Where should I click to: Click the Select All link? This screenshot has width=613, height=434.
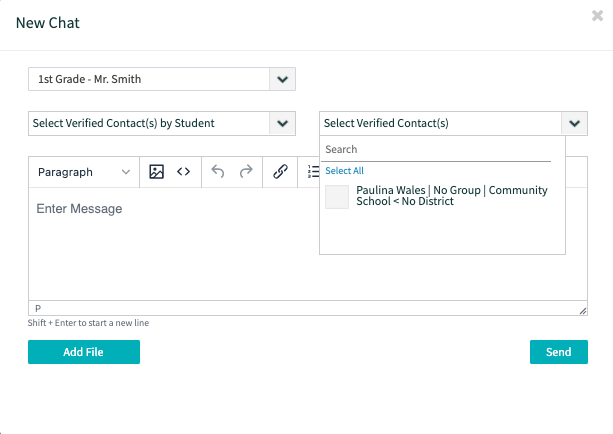coord(344,171)
